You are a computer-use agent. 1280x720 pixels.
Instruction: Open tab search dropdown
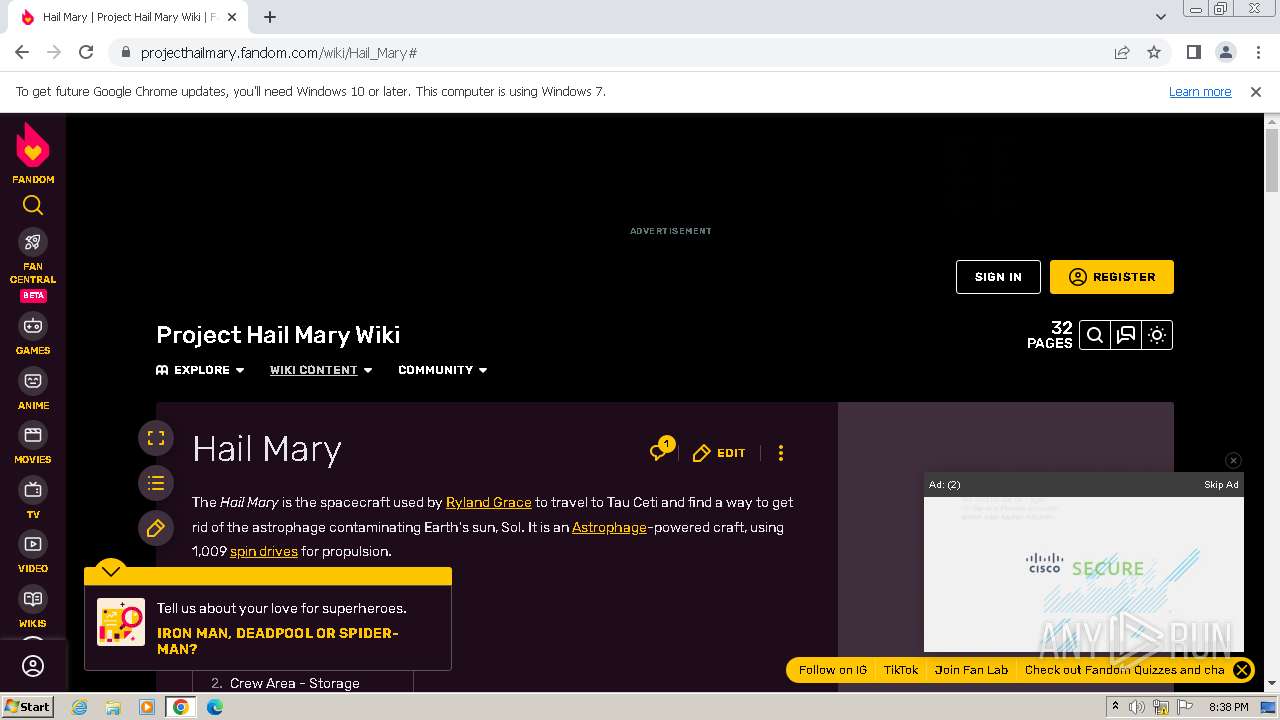1161,17
